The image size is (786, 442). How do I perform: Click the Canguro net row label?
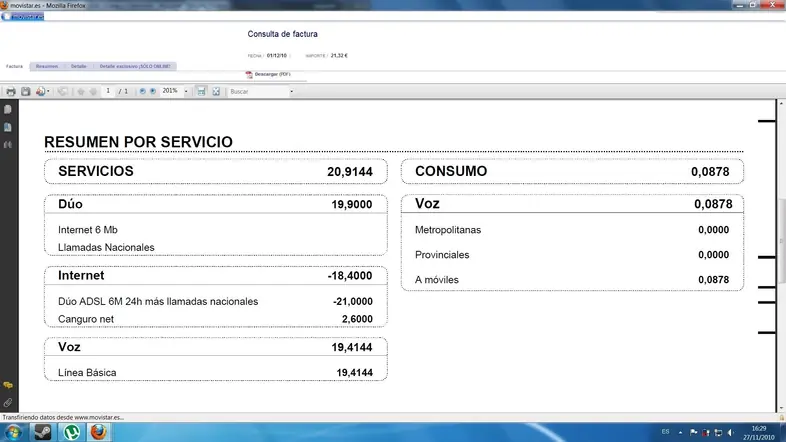(x=86, y=319)
